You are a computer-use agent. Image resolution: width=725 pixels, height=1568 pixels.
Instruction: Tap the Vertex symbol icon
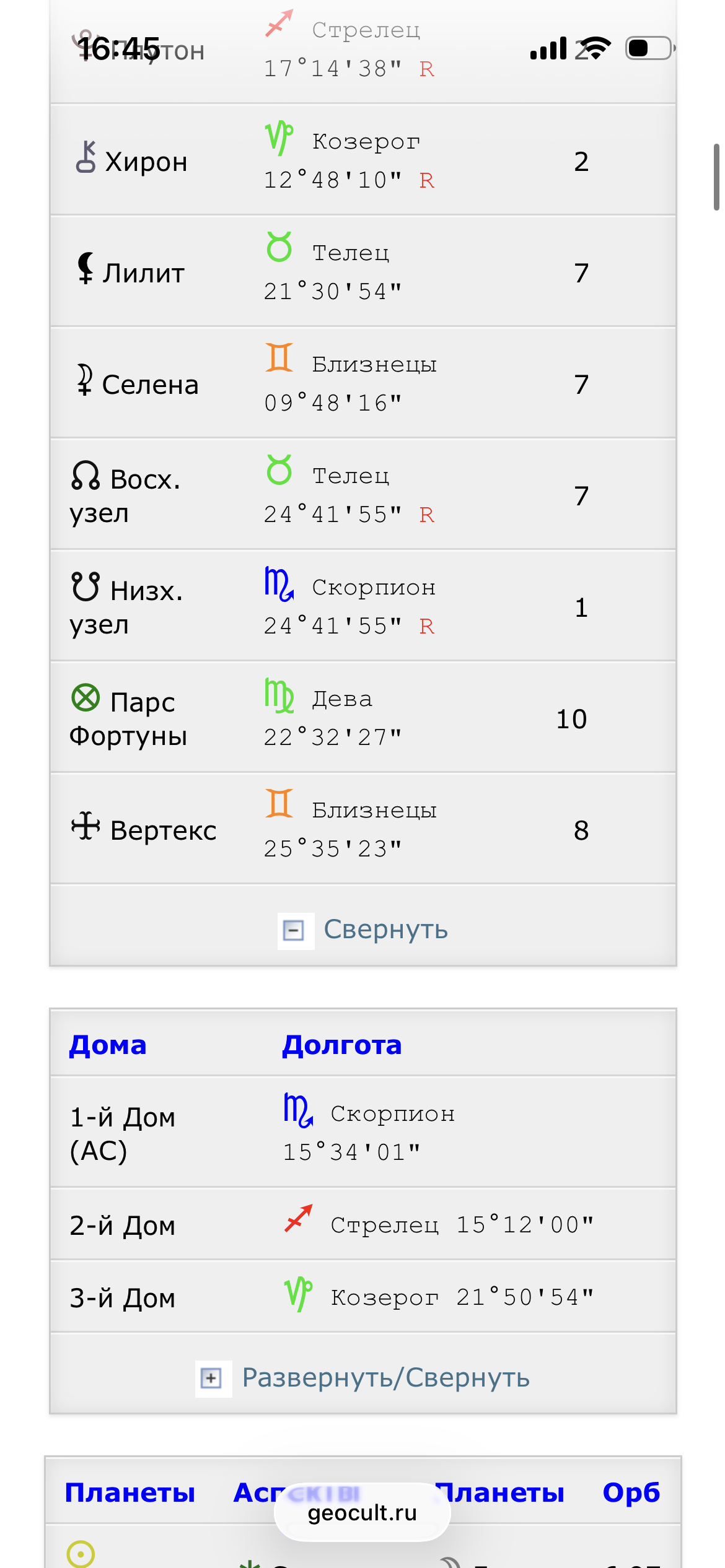point(86,825)
